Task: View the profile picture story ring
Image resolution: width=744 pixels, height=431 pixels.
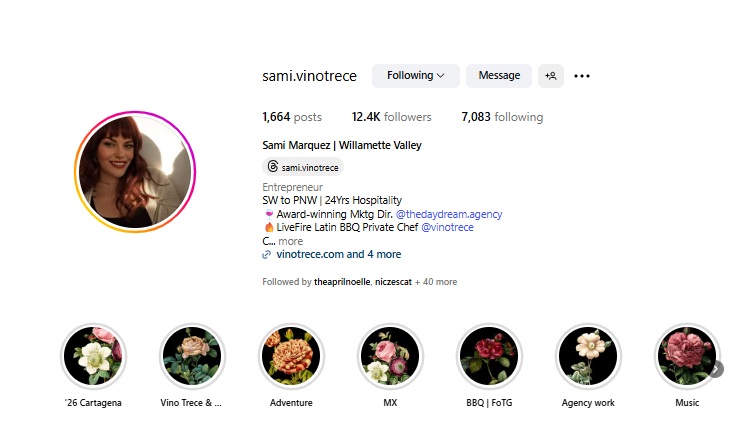Action: (x=135, y=172)
